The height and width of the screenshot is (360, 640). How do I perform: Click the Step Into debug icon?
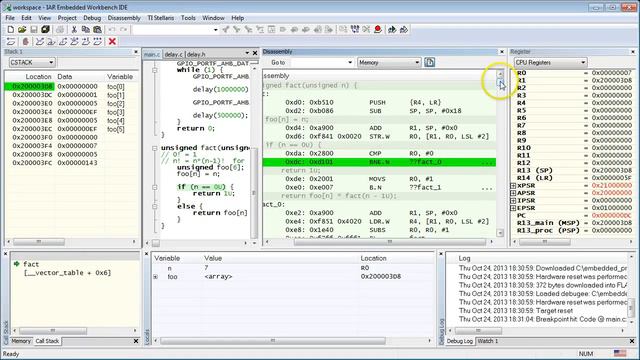pos(51,42)
